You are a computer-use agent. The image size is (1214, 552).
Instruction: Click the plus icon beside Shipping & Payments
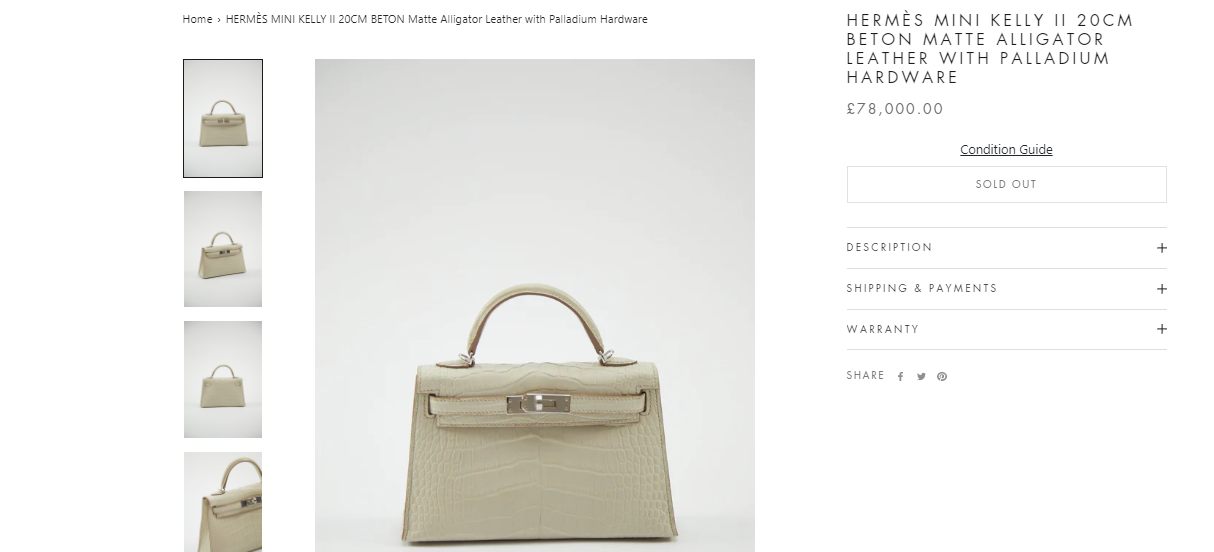click(1162, 289)
